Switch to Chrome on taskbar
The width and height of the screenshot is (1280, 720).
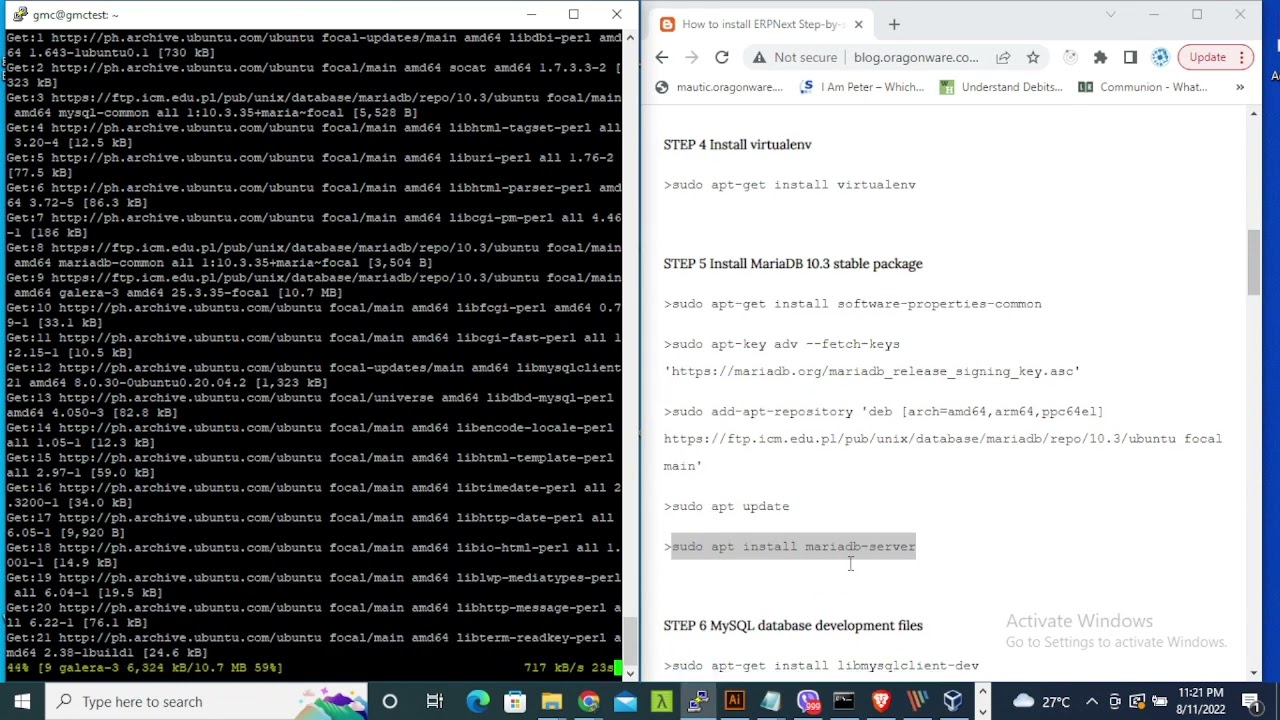[x=588, y=701]
